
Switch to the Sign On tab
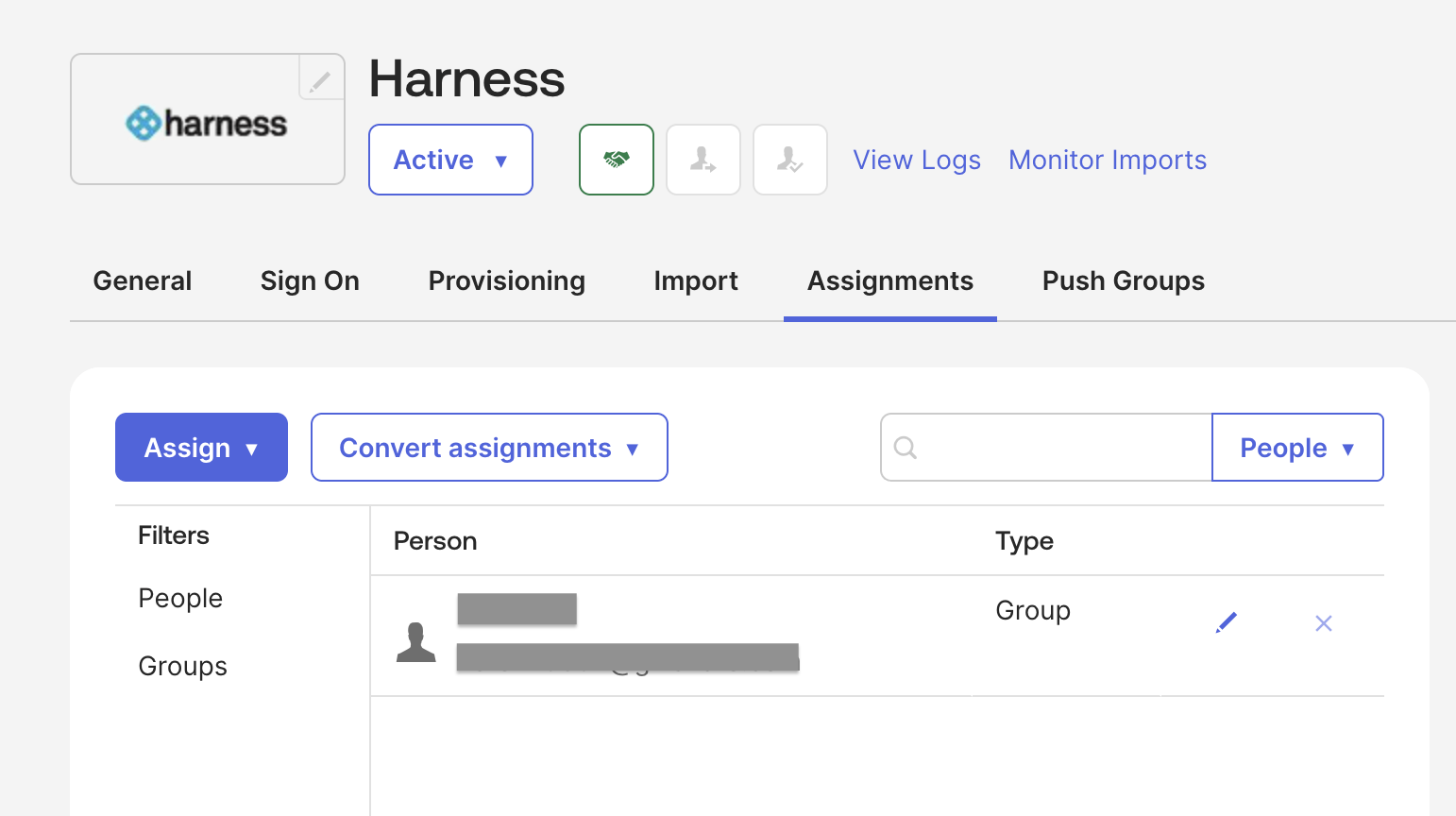310,281
